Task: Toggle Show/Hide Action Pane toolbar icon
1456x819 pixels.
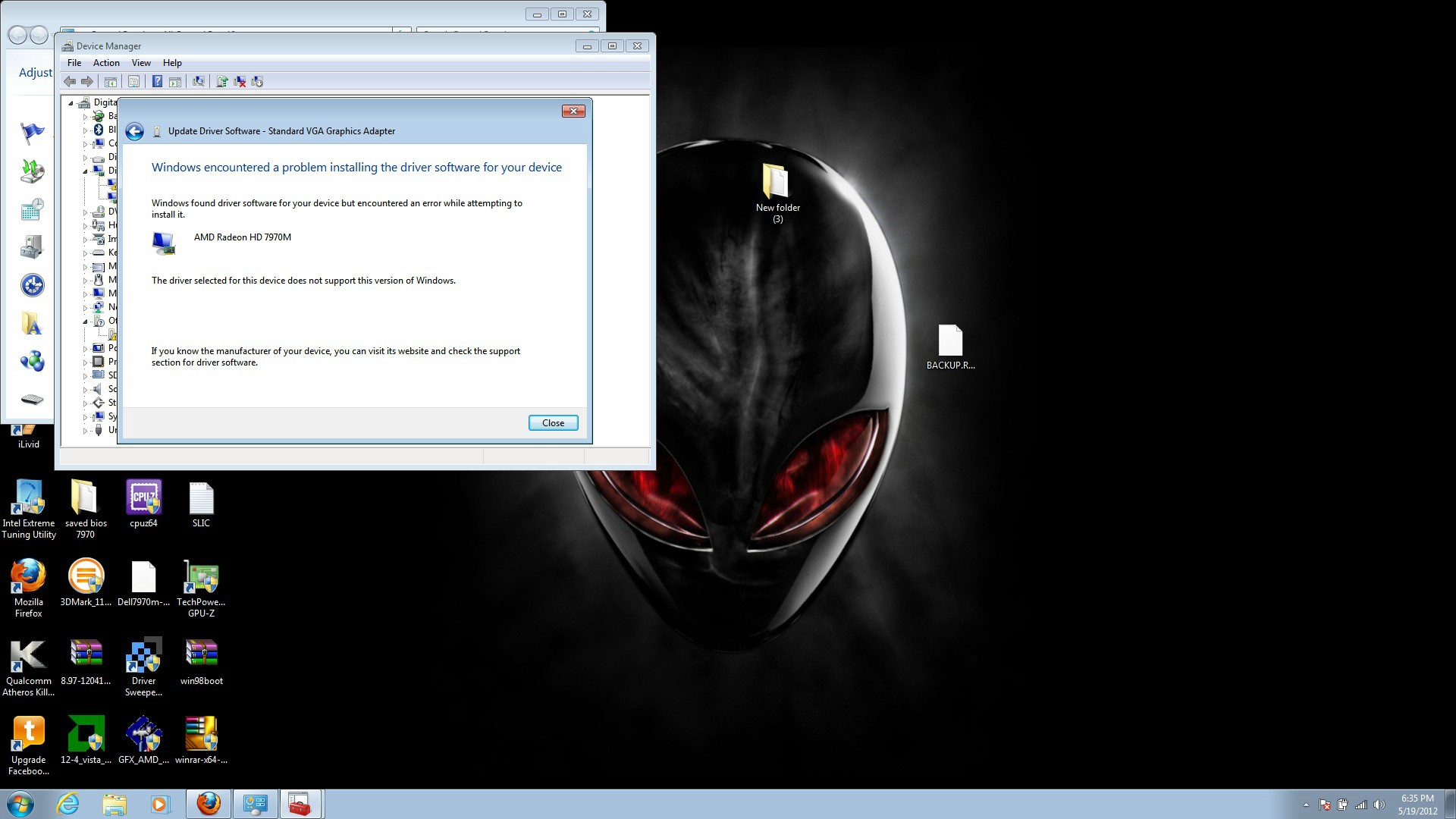Action: (x=175, y=82)
